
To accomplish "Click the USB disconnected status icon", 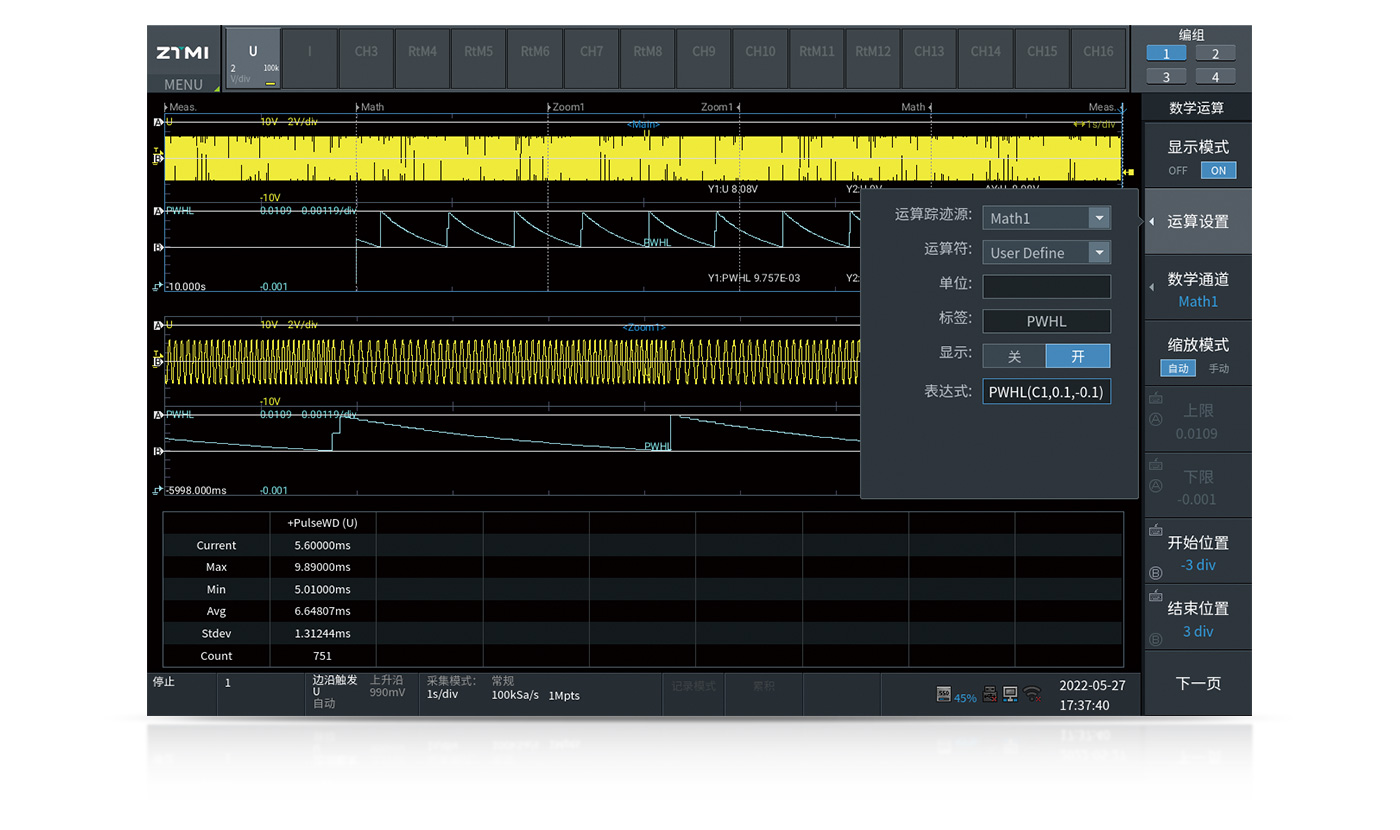I will coord(989,695).
